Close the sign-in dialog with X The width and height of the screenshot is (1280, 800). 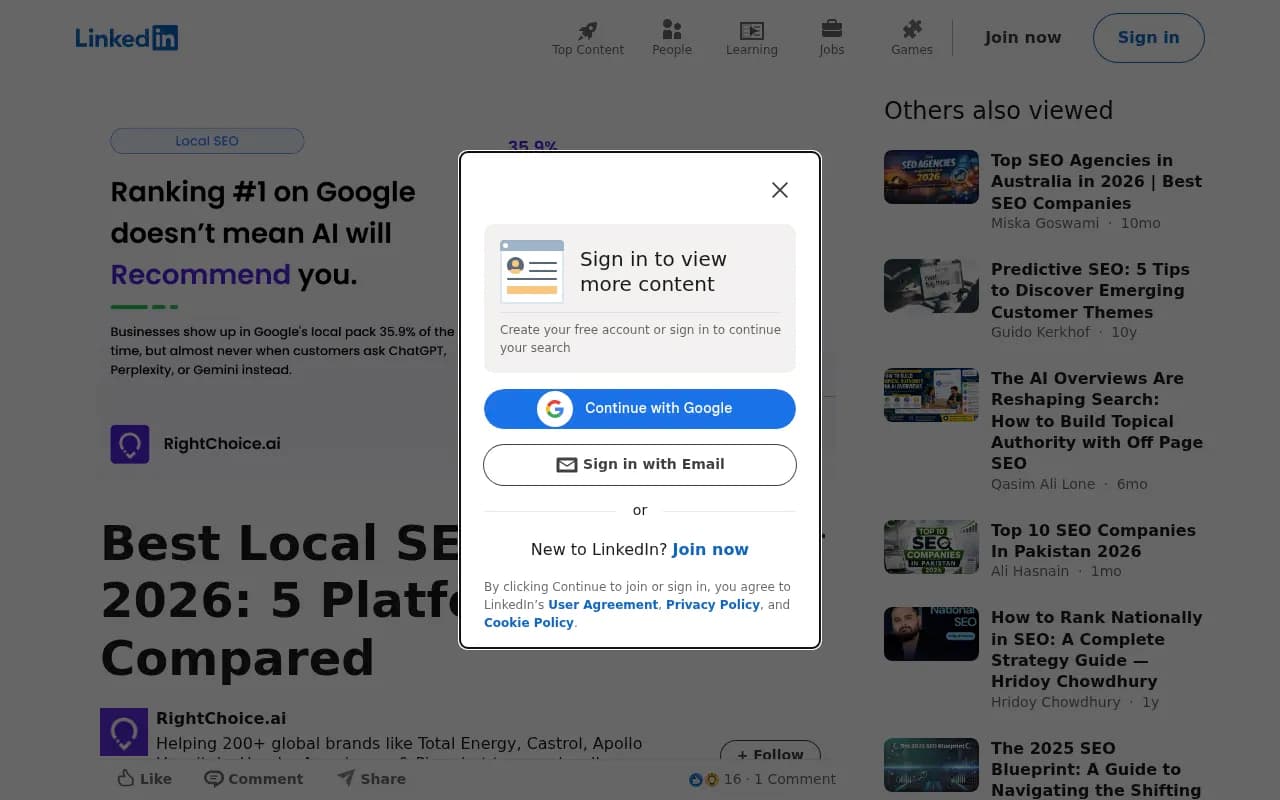click(x=780, y=190)
